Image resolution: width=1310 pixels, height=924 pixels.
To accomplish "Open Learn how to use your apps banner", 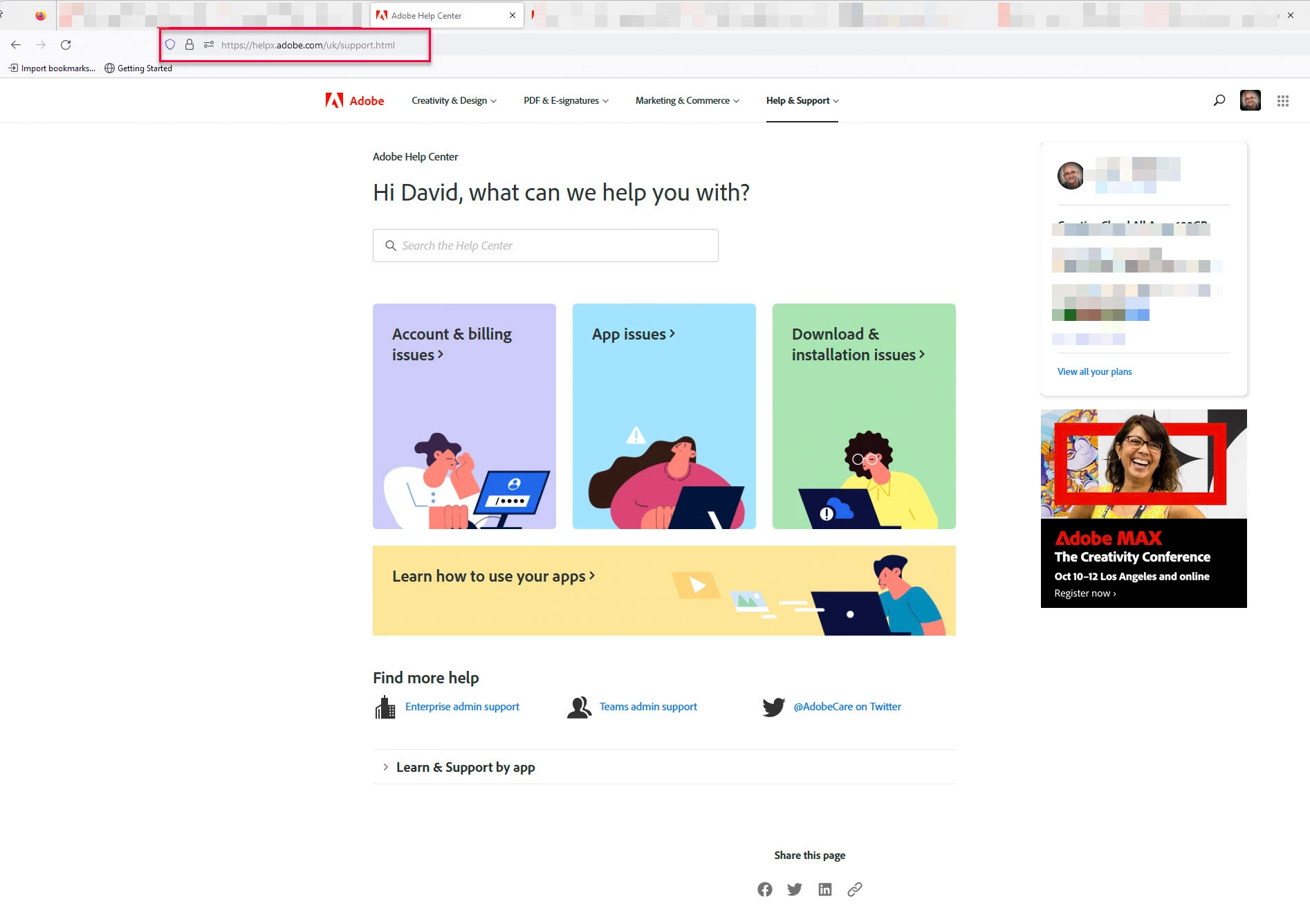I will click(664, 591).
